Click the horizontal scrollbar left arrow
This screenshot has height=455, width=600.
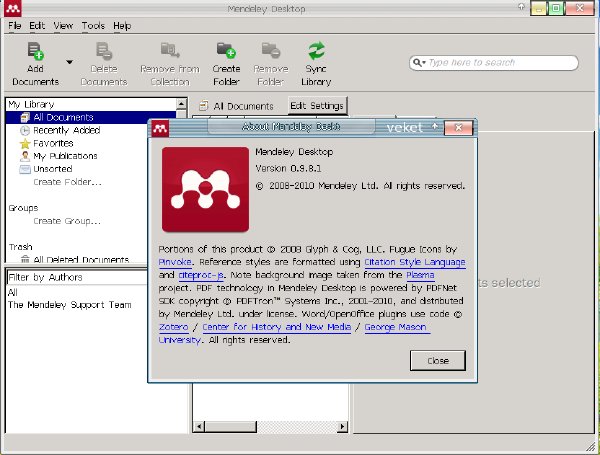(199, 426)
